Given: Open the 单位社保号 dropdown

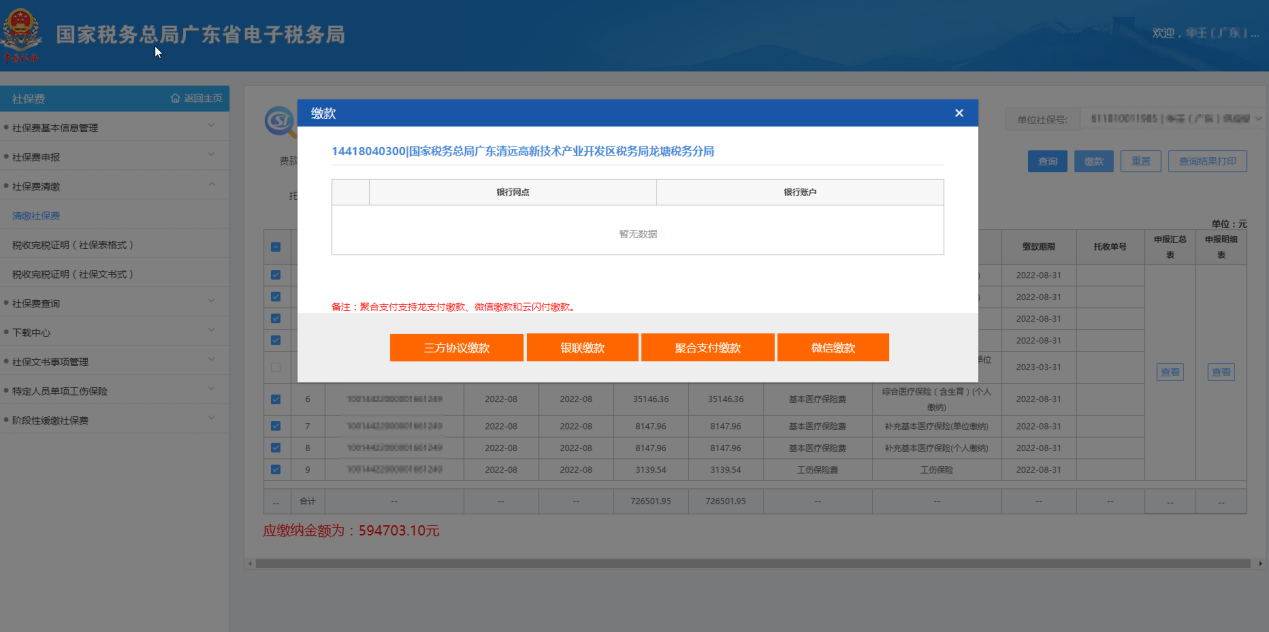Looking at the screenshot, I should pyautogui.click(x=1174, y=119).
